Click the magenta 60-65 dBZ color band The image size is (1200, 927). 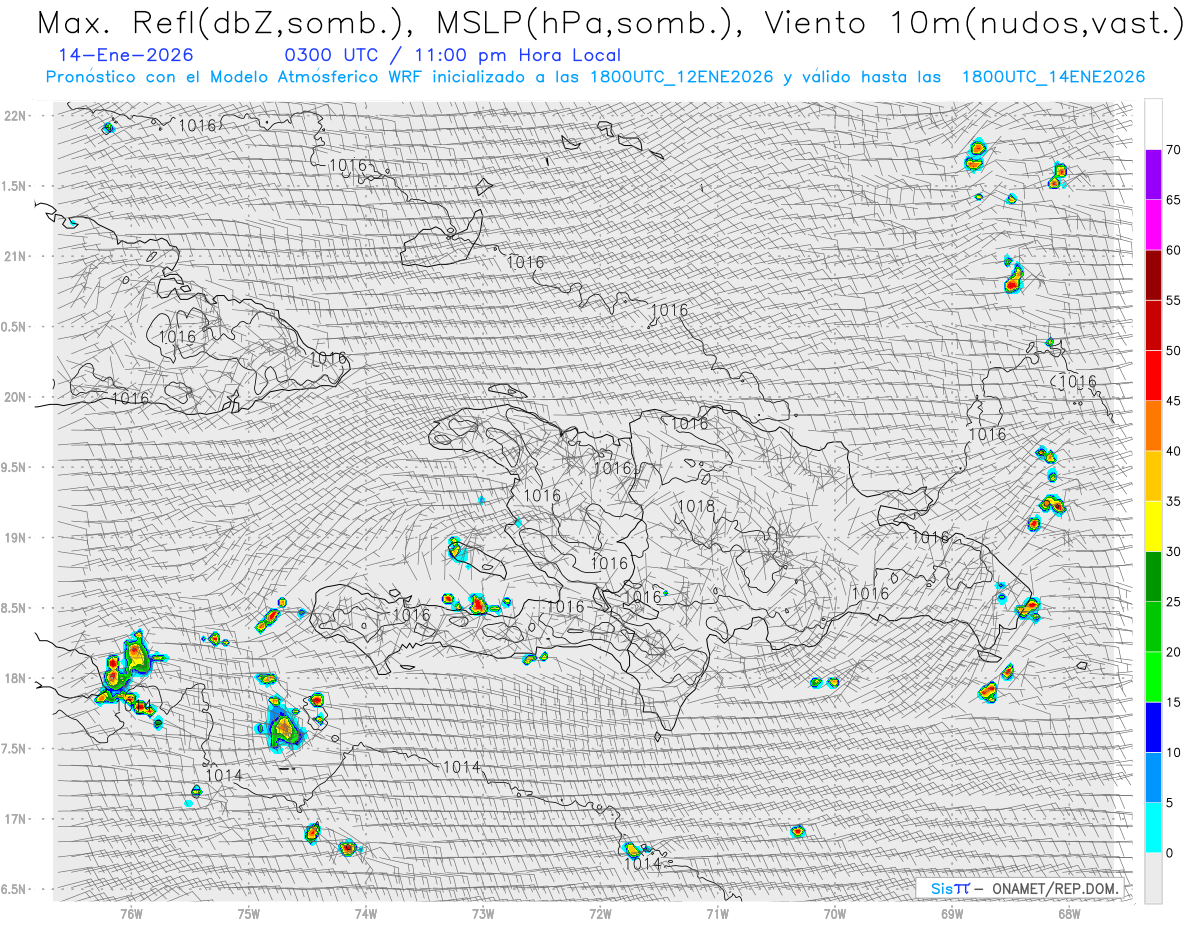[x=1153, y=225]
